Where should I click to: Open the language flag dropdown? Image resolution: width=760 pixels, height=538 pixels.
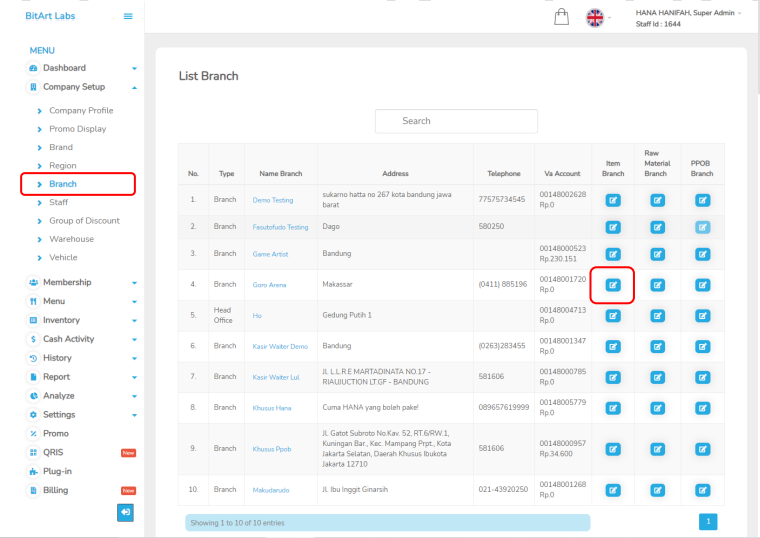[598, 18]
